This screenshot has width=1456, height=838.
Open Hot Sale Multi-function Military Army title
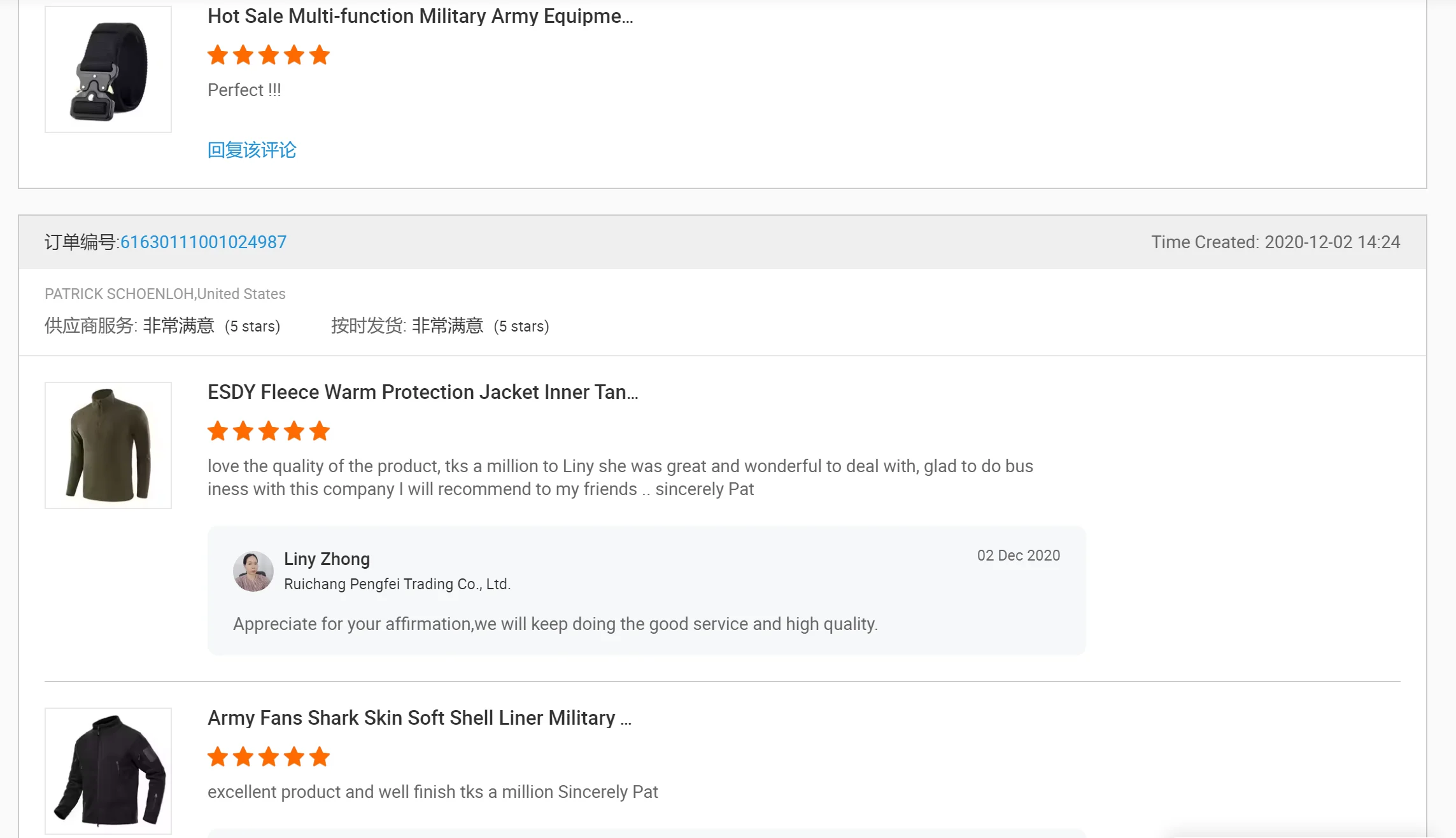pyautogui.click(x=420, y=16)
